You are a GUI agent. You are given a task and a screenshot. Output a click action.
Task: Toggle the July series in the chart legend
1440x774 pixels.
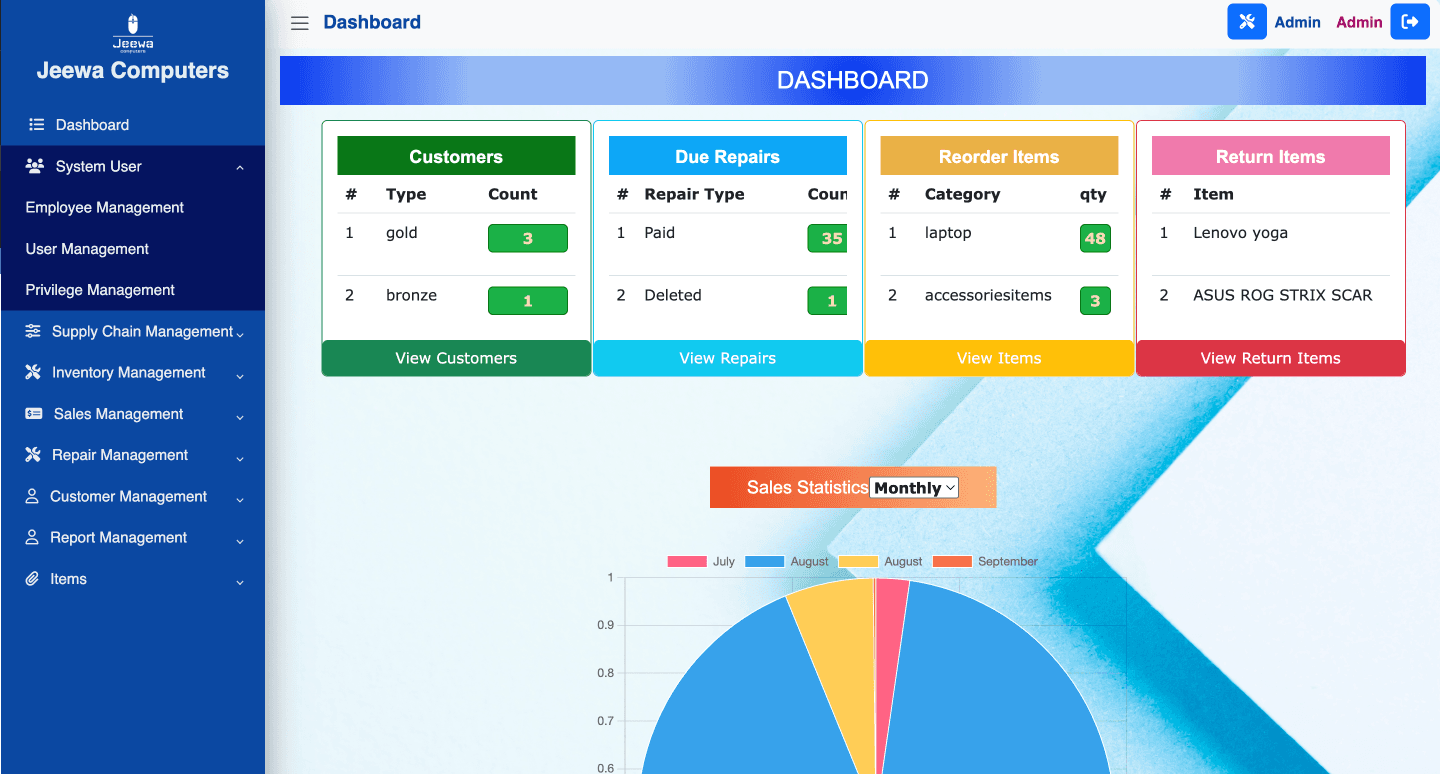(700, 561)
